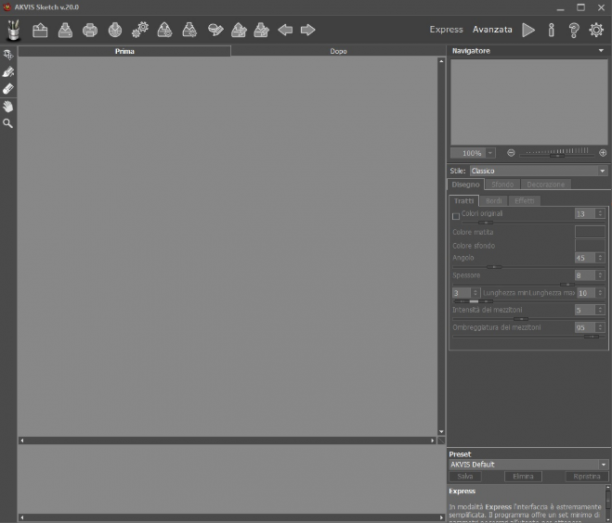
Task: Click the Salva preset button
Action: pyautogui.click(x=465, y=476)
